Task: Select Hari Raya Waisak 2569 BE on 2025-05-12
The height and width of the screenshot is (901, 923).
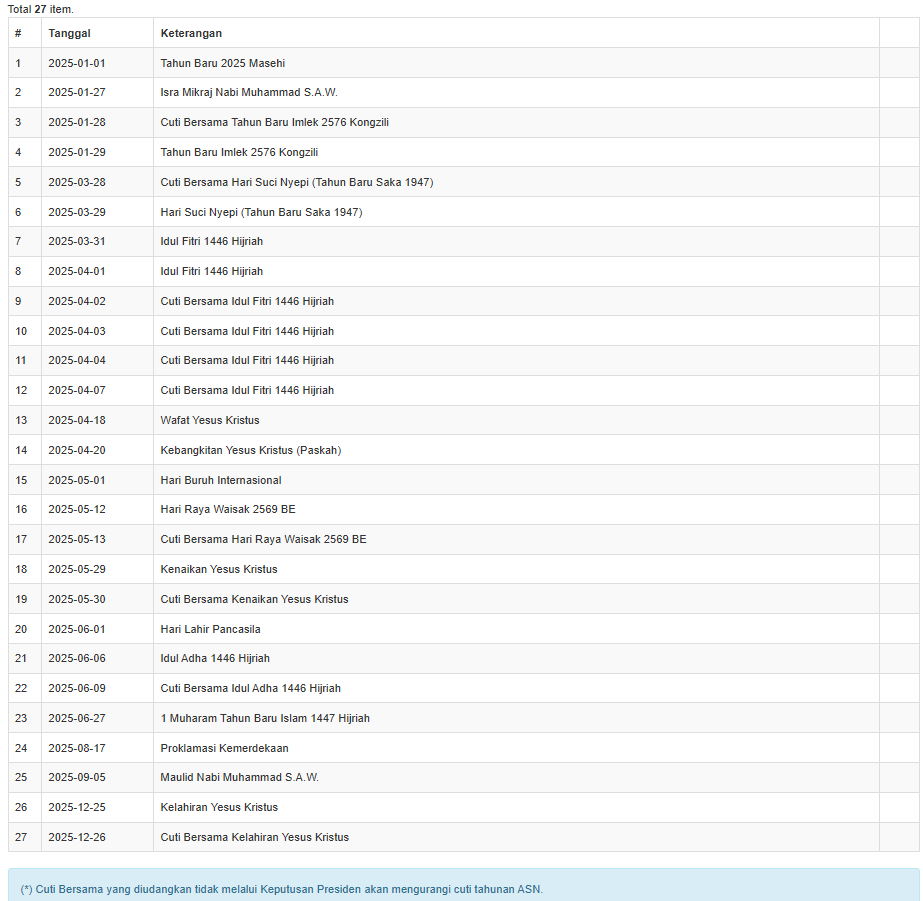Action: coord(228,509)
